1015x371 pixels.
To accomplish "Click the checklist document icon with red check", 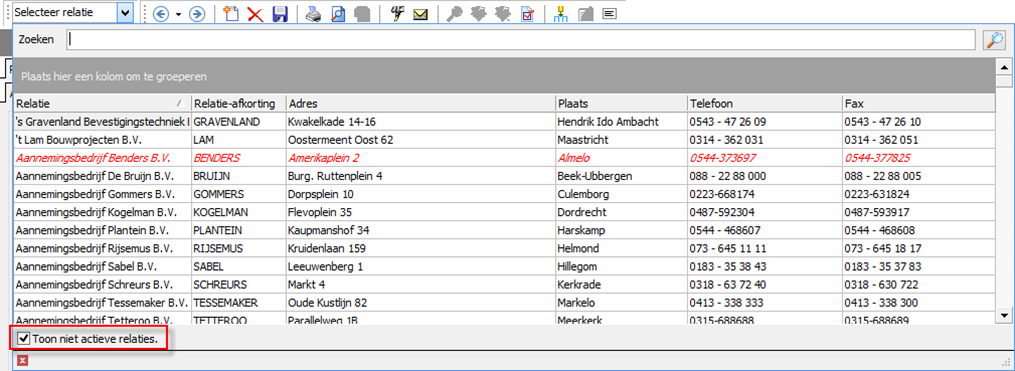I will pyautogui.click(x=527, y=14).
